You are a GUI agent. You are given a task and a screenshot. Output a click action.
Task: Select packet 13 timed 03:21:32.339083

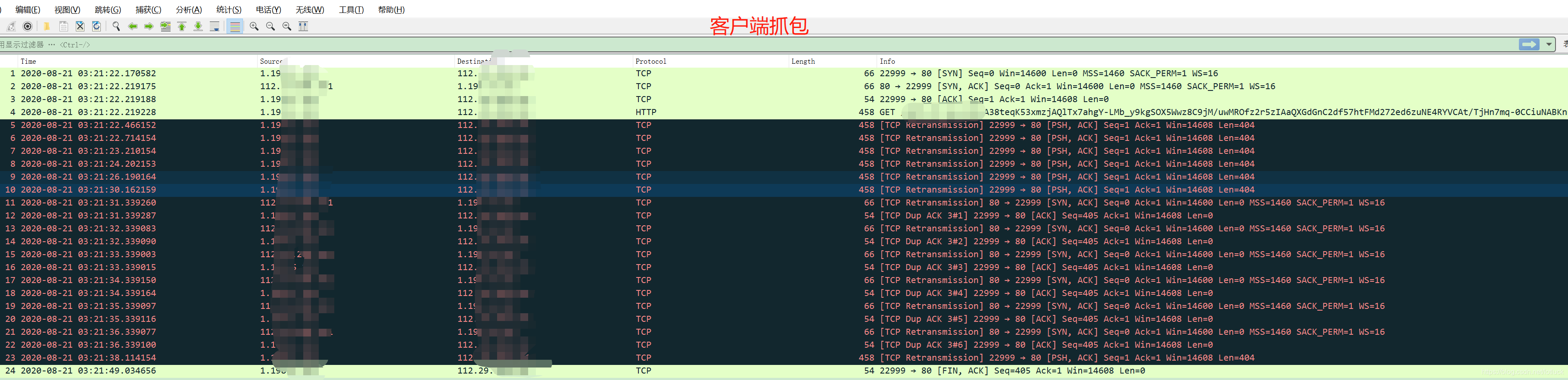pyautogui.click(x=784, y=228)
